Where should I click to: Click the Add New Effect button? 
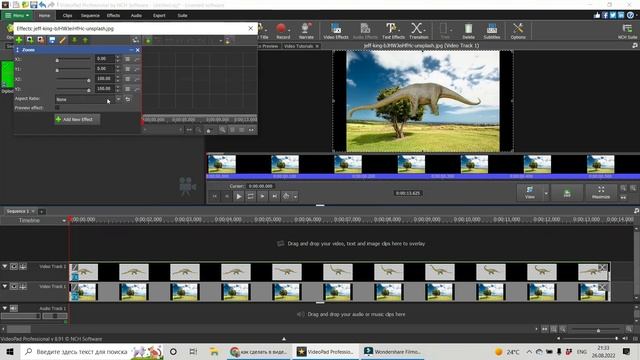77,120
